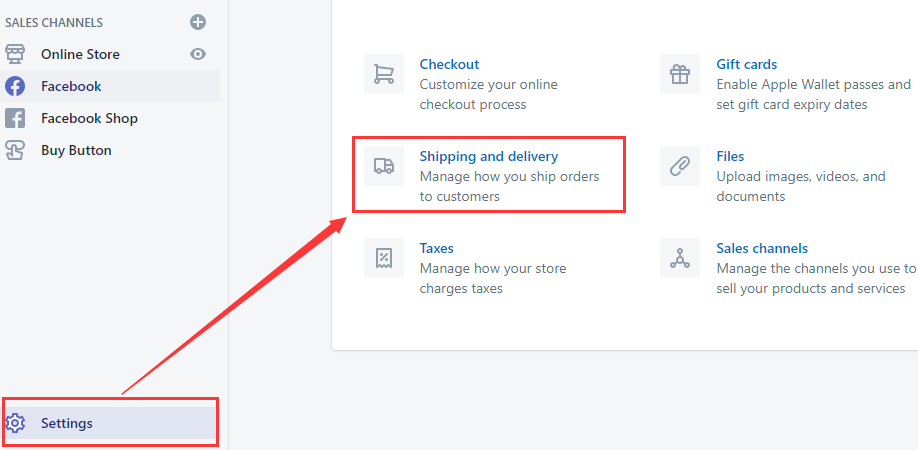Image resolution: width=918 pixels, height=450 pixels.
Task: Open the Files settings link
Action: click(730, 156)
